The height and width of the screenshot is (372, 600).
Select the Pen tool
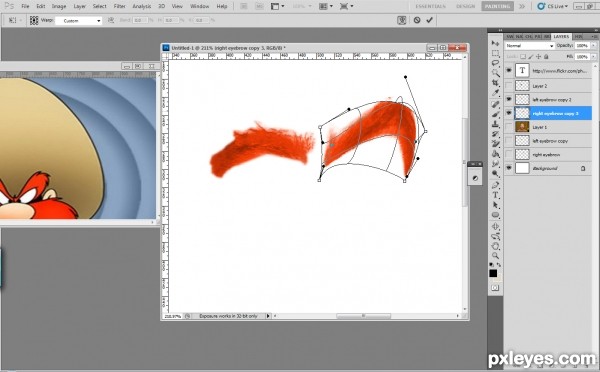click(495, 185)
